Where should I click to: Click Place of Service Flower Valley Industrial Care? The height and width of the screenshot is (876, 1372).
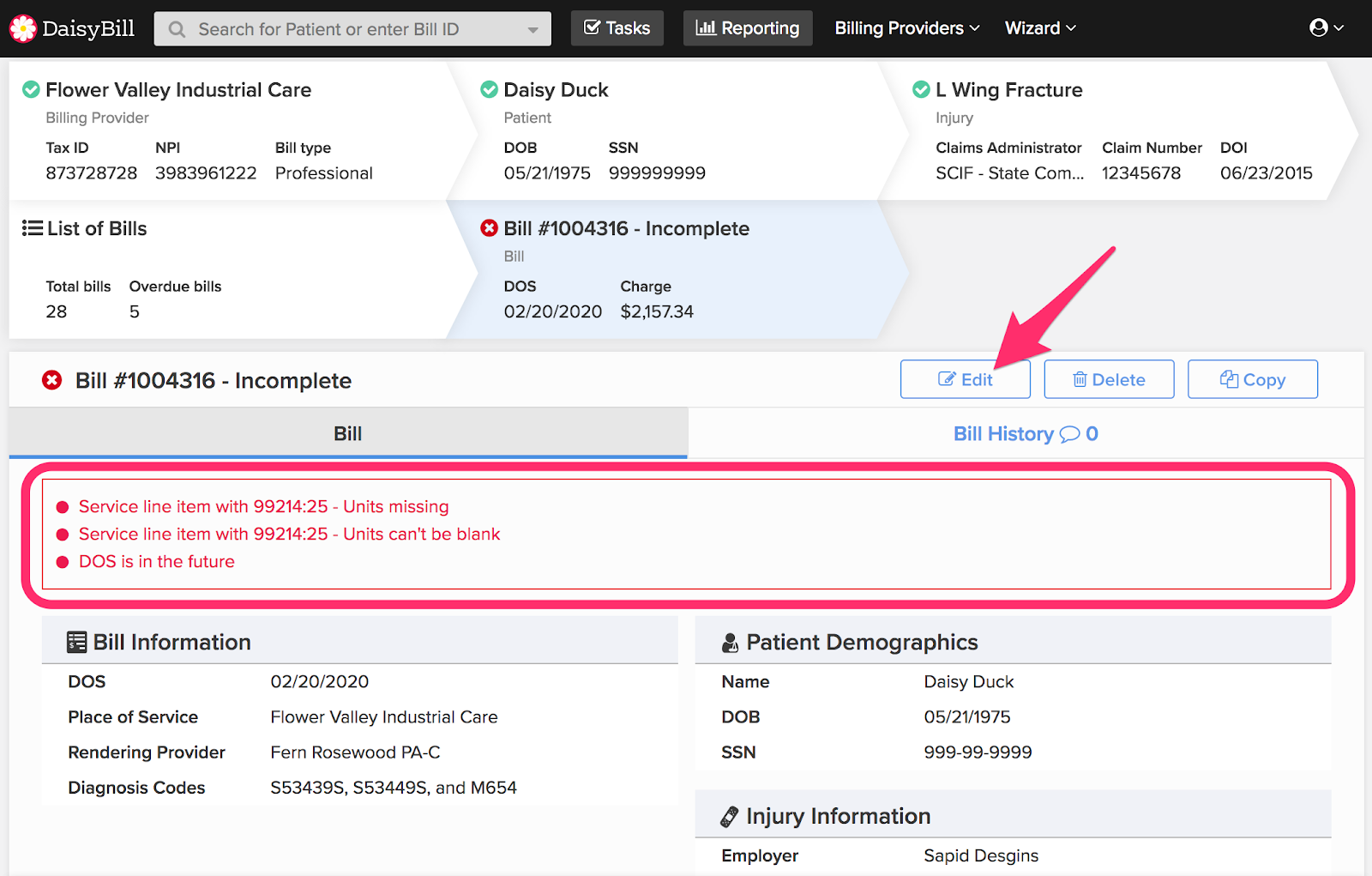click(x=384, y=717)
